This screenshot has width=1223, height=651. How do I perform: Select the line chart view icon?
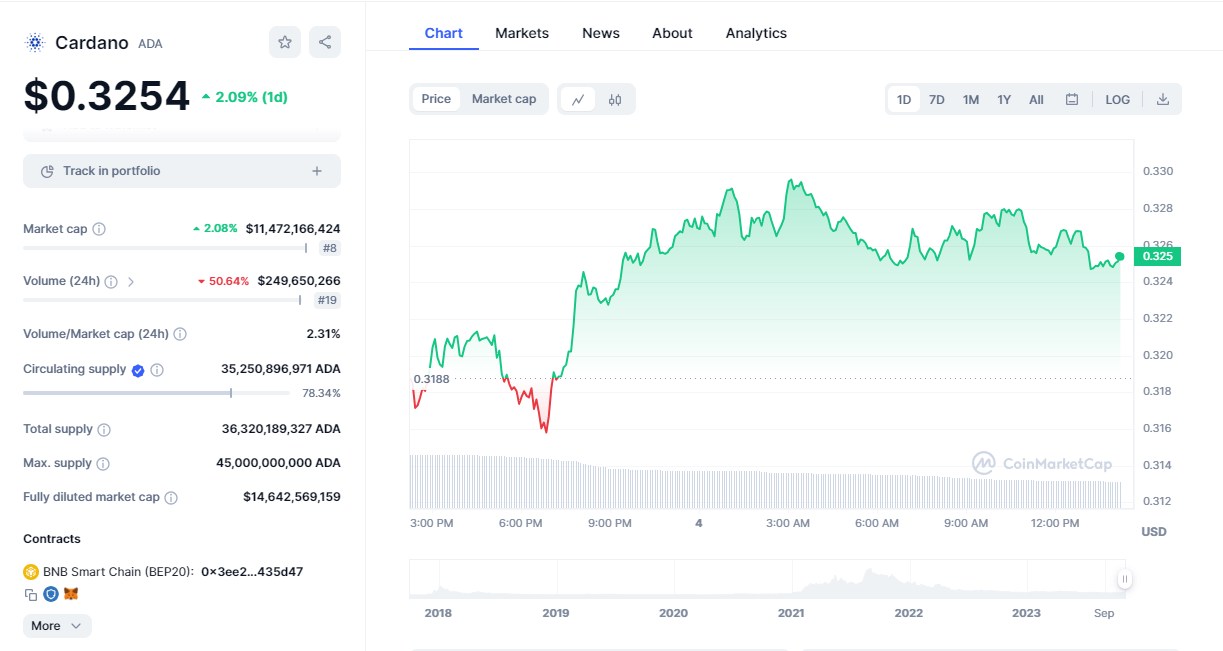578,99
